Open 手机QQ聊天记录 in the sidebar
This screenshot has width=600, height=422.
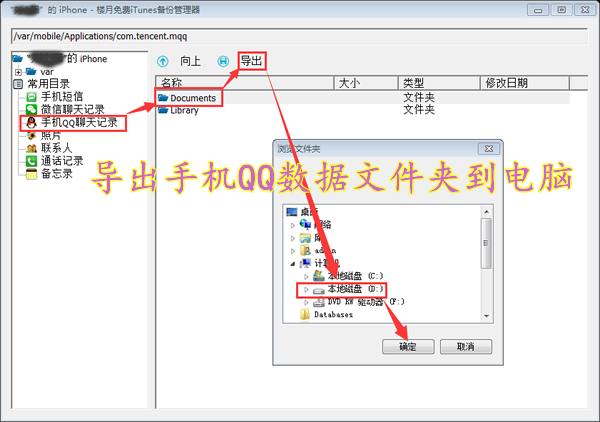(79, 122)
